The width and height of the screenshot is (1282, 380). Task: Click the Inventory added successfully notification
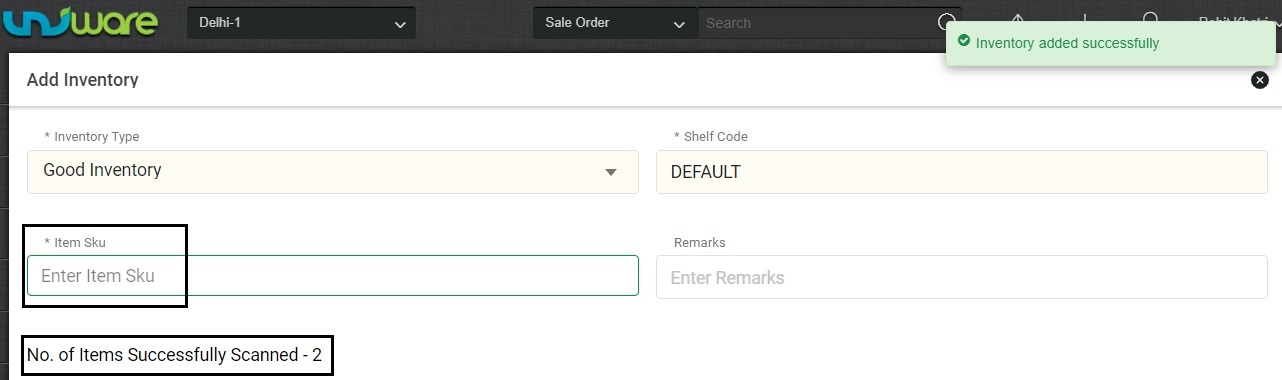1111,44
